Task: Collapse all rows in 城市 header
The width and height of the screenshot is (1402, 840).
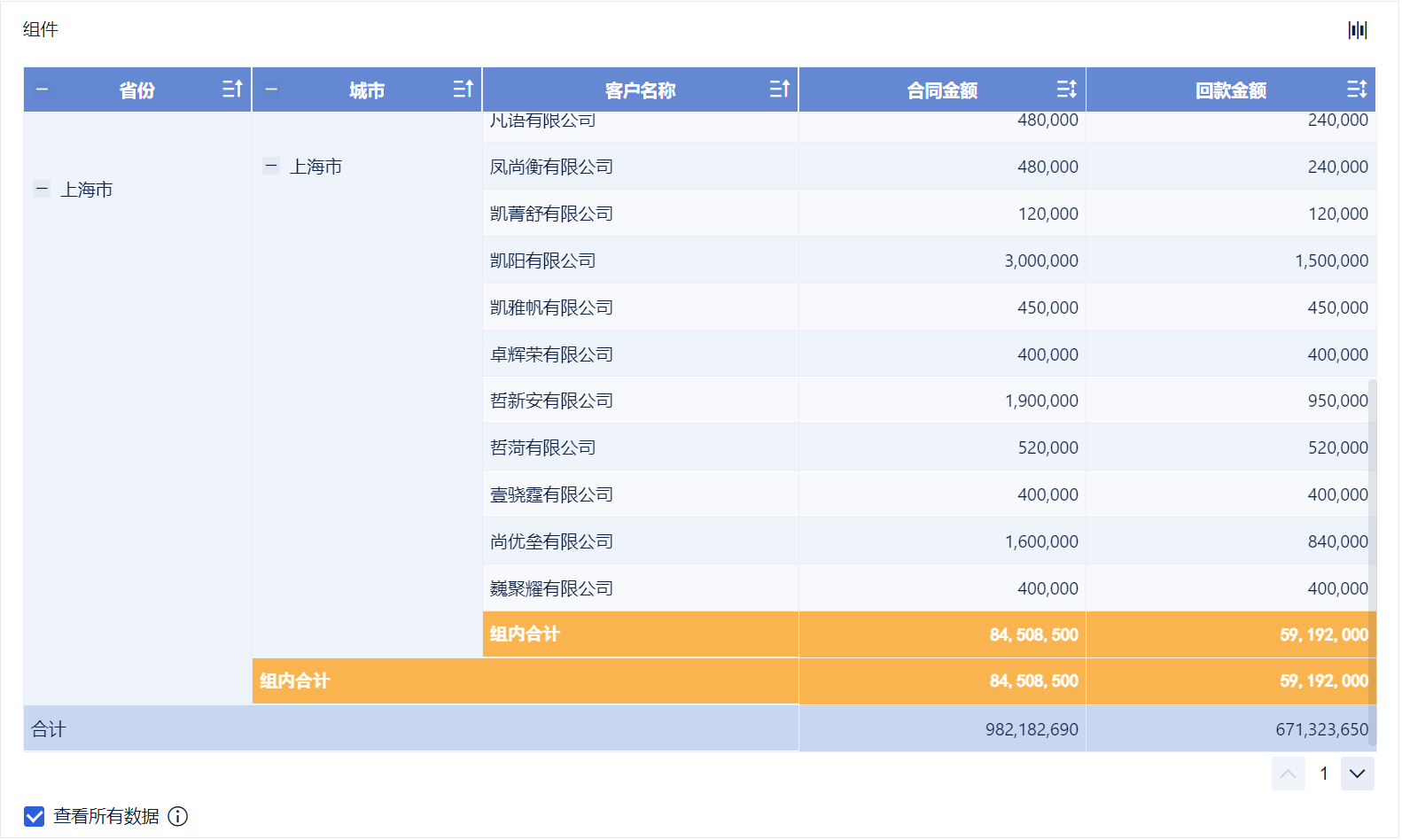Action: point(271,89)
